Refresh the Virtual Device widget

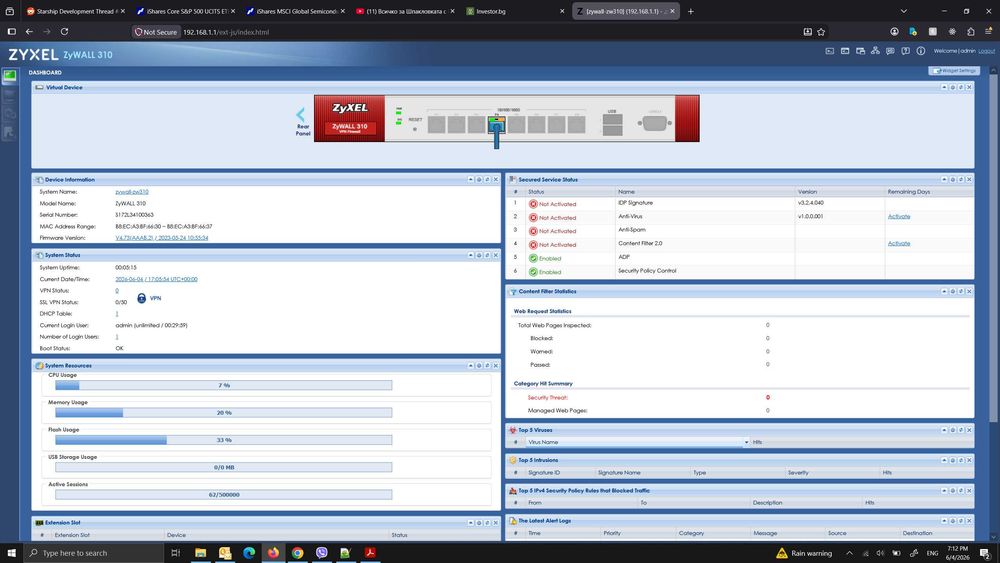coord(961,87)
